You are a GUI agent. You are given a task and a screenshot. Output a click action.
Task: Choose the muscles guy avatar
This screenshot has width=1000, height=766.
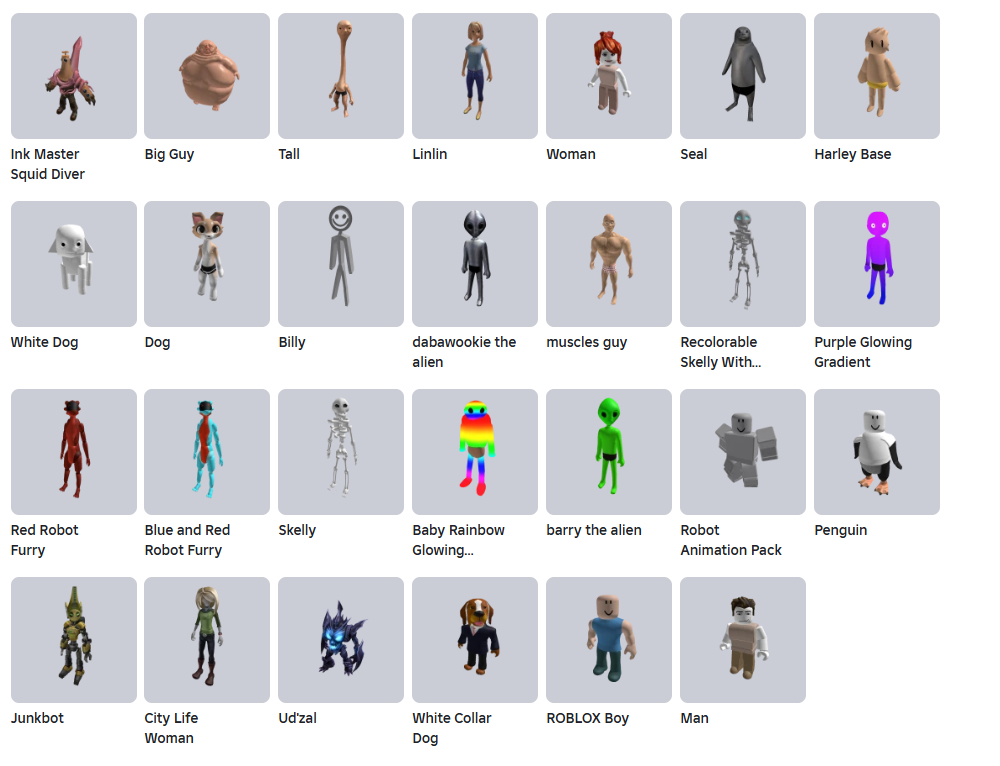[609, 264]
